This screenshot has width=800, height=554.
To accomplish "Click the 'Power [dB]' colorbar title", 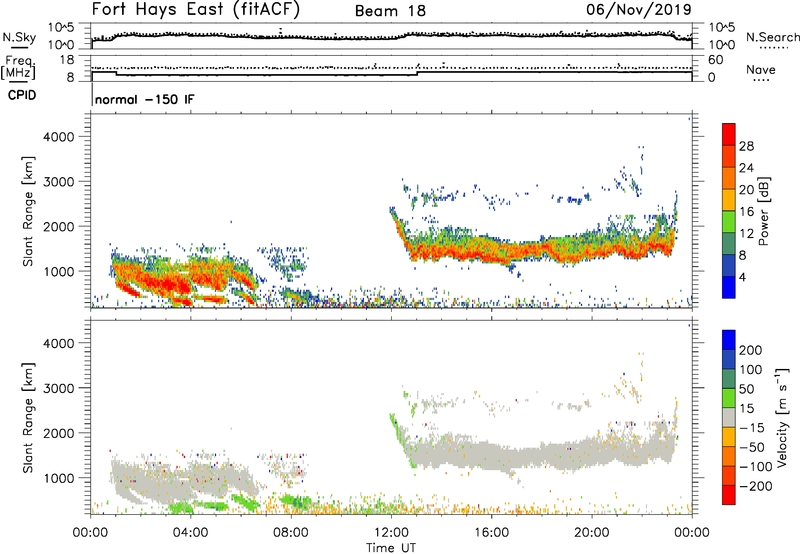I will pos(764,211).
